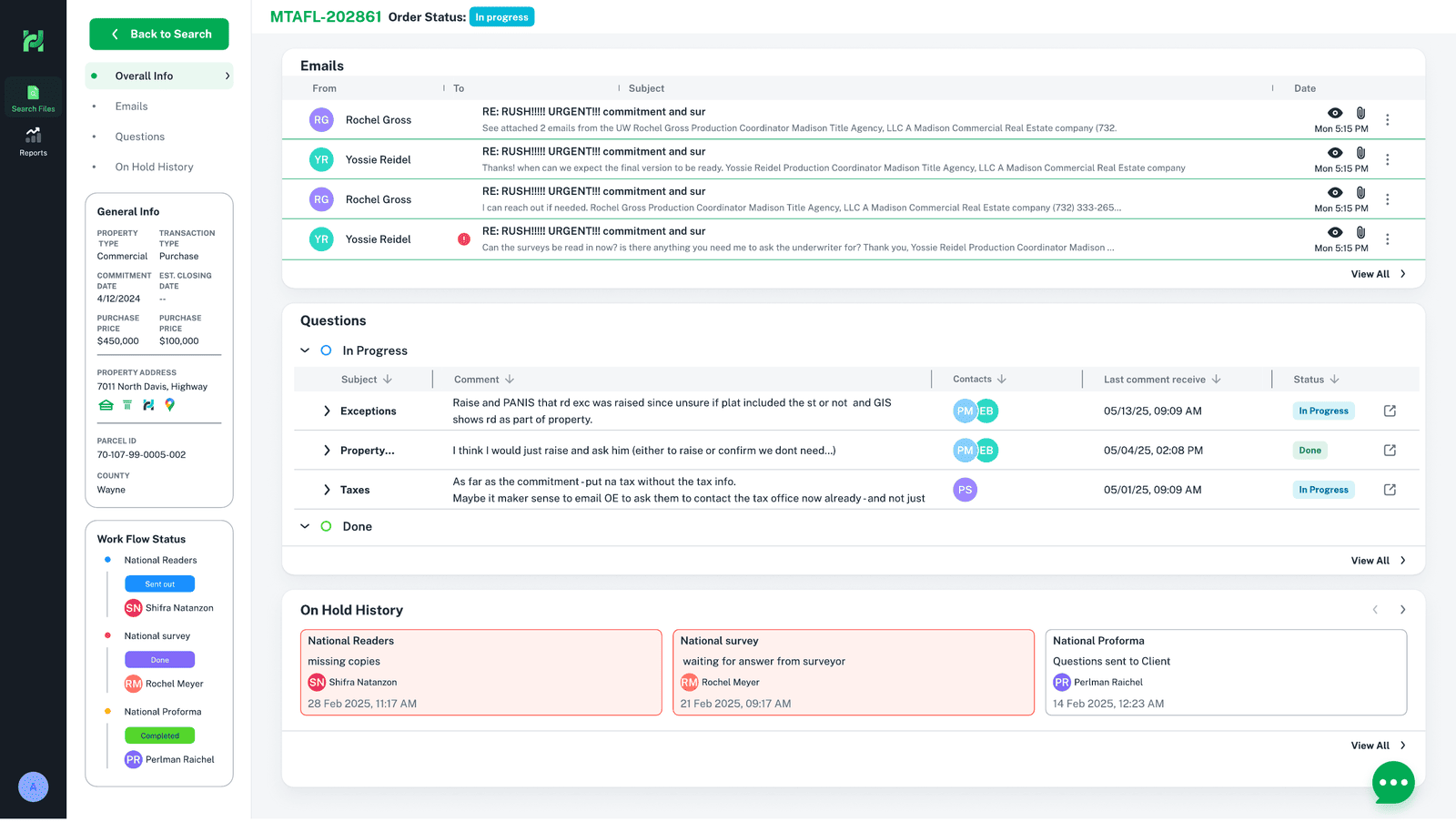Click the red alert icon on Yossie Reidel email
Image resolution: width=1456 pixels, height=822 pixels.
click(464, 238)
